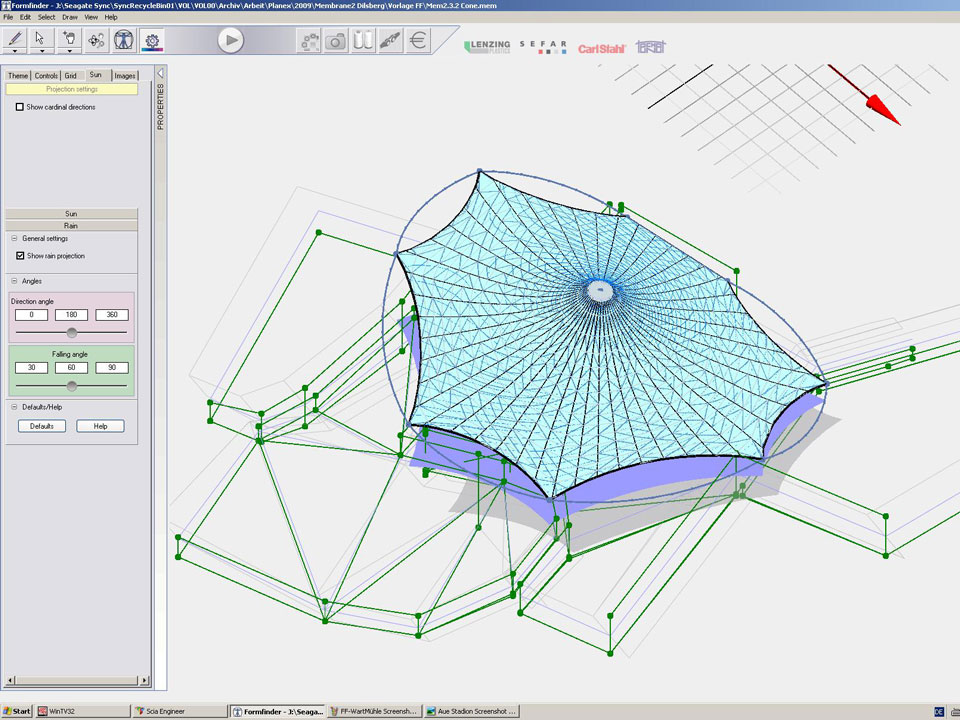Select the pencil draw tool

[15, 38]
